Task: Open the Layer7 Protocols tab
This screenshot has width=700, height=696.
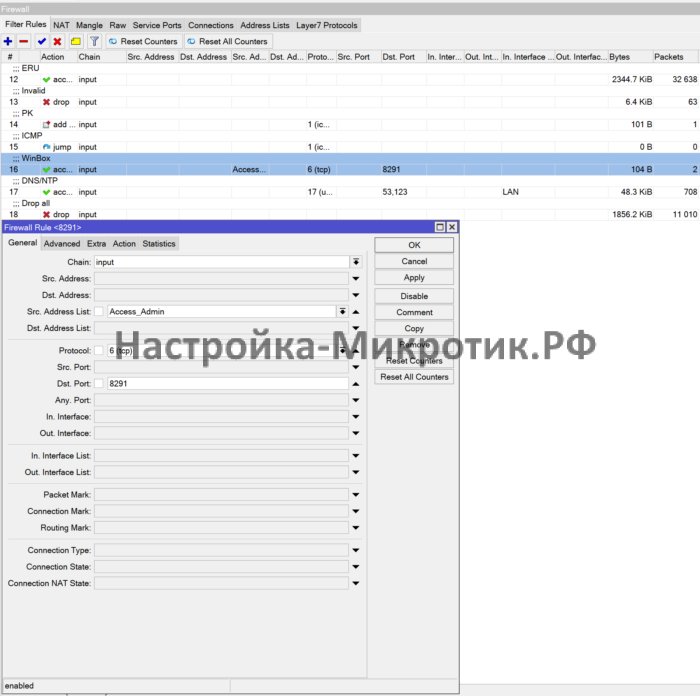Action: coord(327,25)
